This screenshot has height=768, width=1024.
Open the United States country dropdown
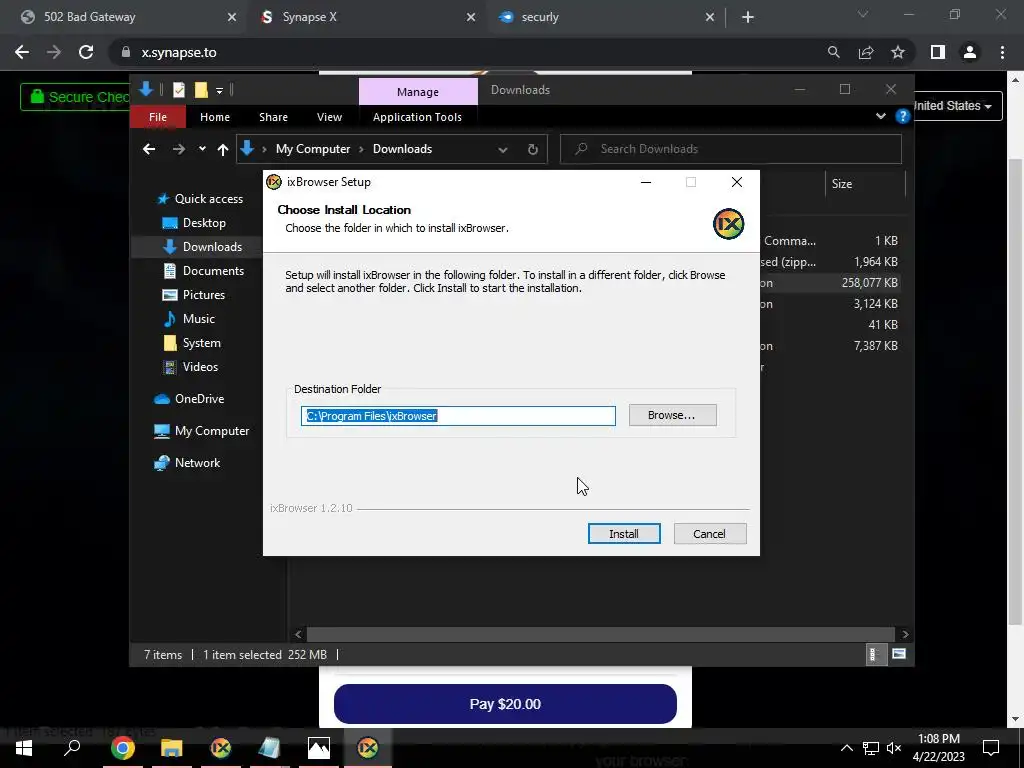(x=955, y=106)
